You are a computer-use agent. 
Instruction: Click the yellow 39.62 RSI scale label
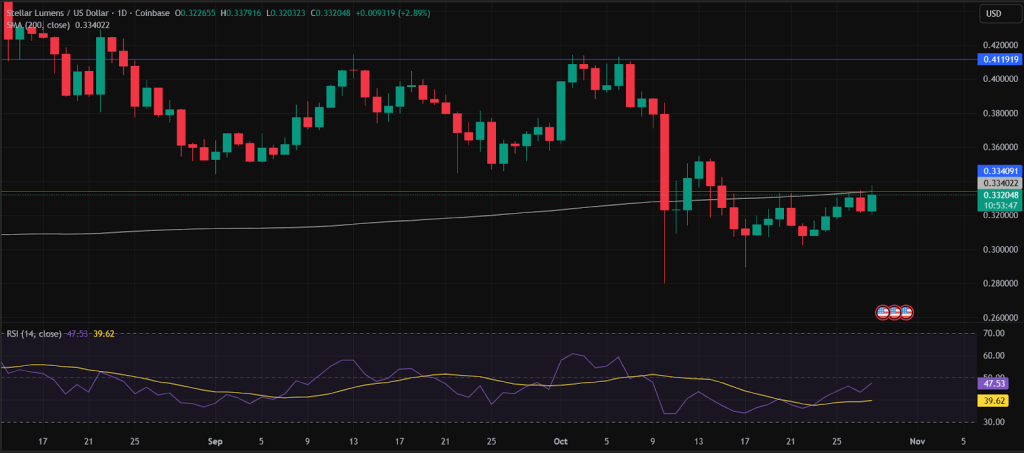pos(994,401)
